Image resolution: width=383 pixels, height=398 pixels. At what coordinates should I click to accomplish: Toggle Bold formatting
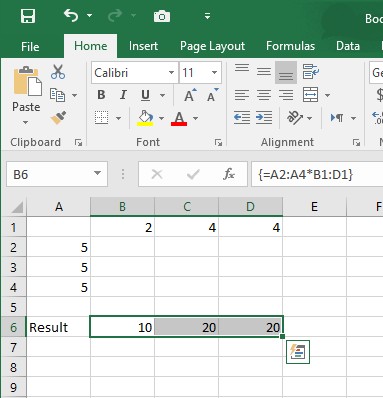coord(101,95)
